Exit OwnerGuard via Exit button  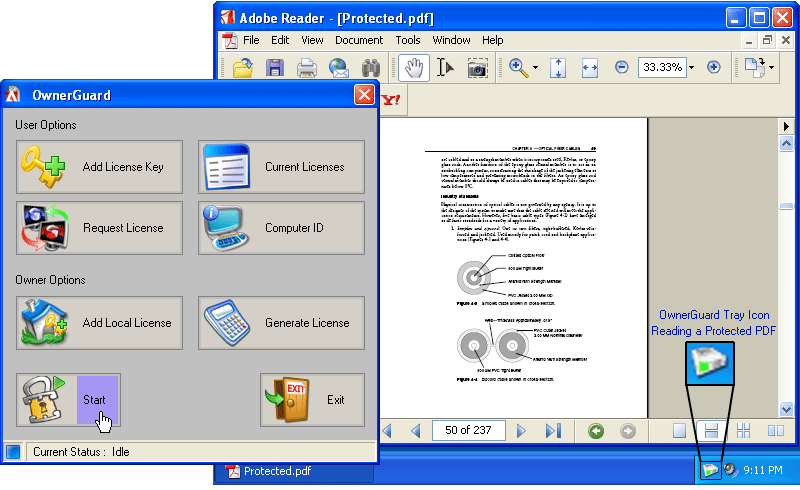point(312,400)
